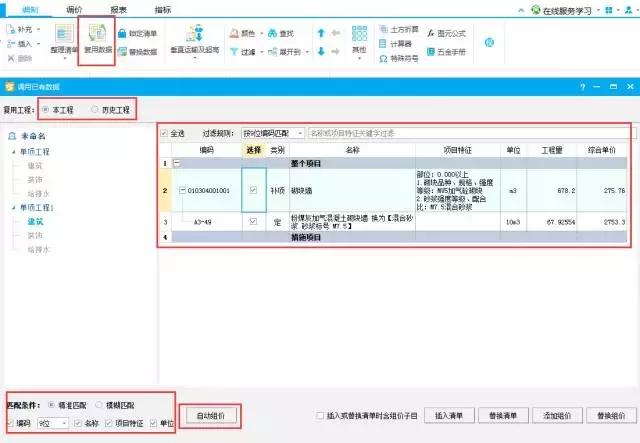Uncheck the select box for row A3-49

(253, 222)
